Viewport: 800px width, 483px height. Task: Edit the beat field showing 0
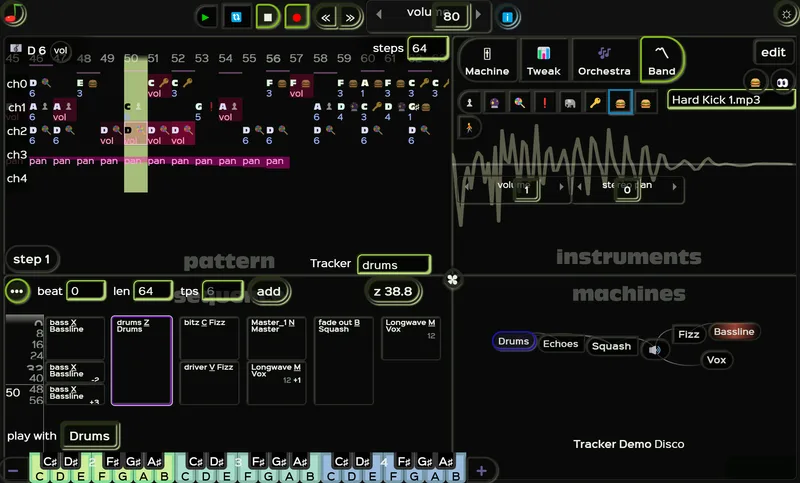pos(86,291)
